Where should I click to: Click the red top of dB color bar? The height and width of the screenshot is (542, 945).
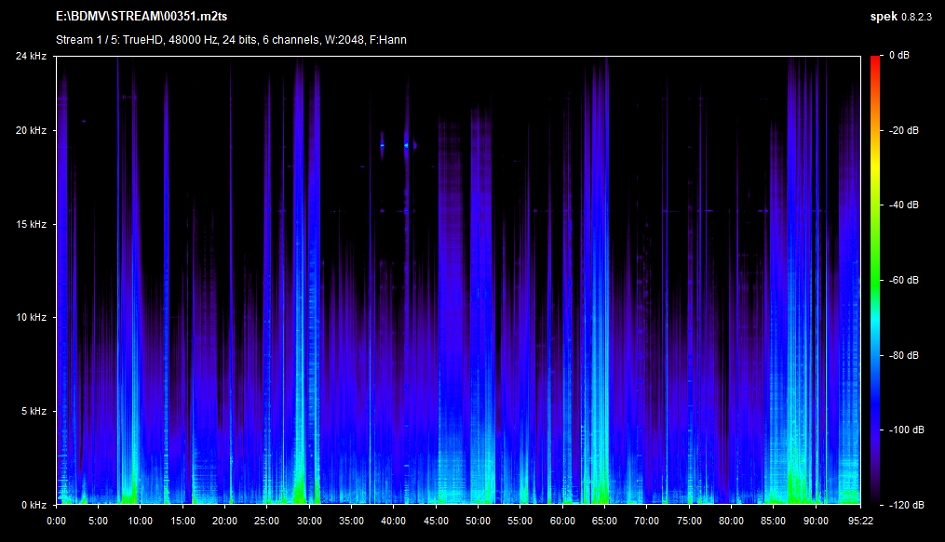(874, 62)
